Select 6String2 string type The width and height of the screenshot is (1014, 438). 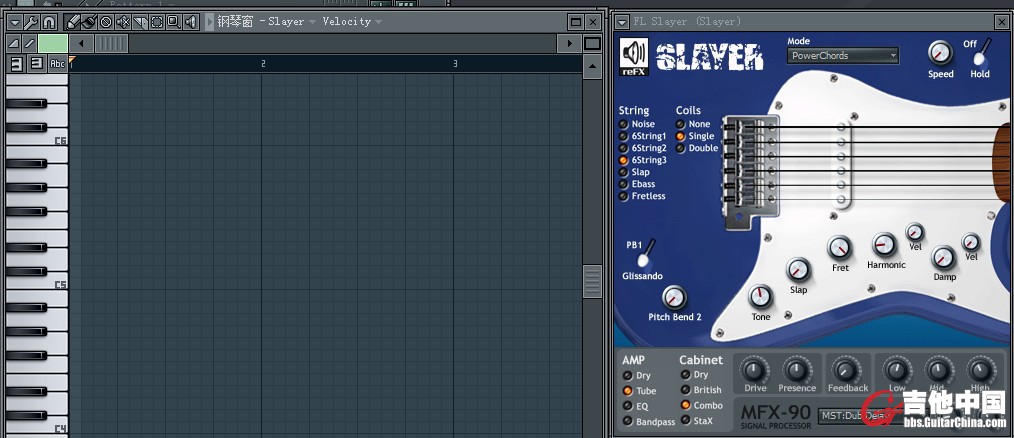click(x=623, y=148)
